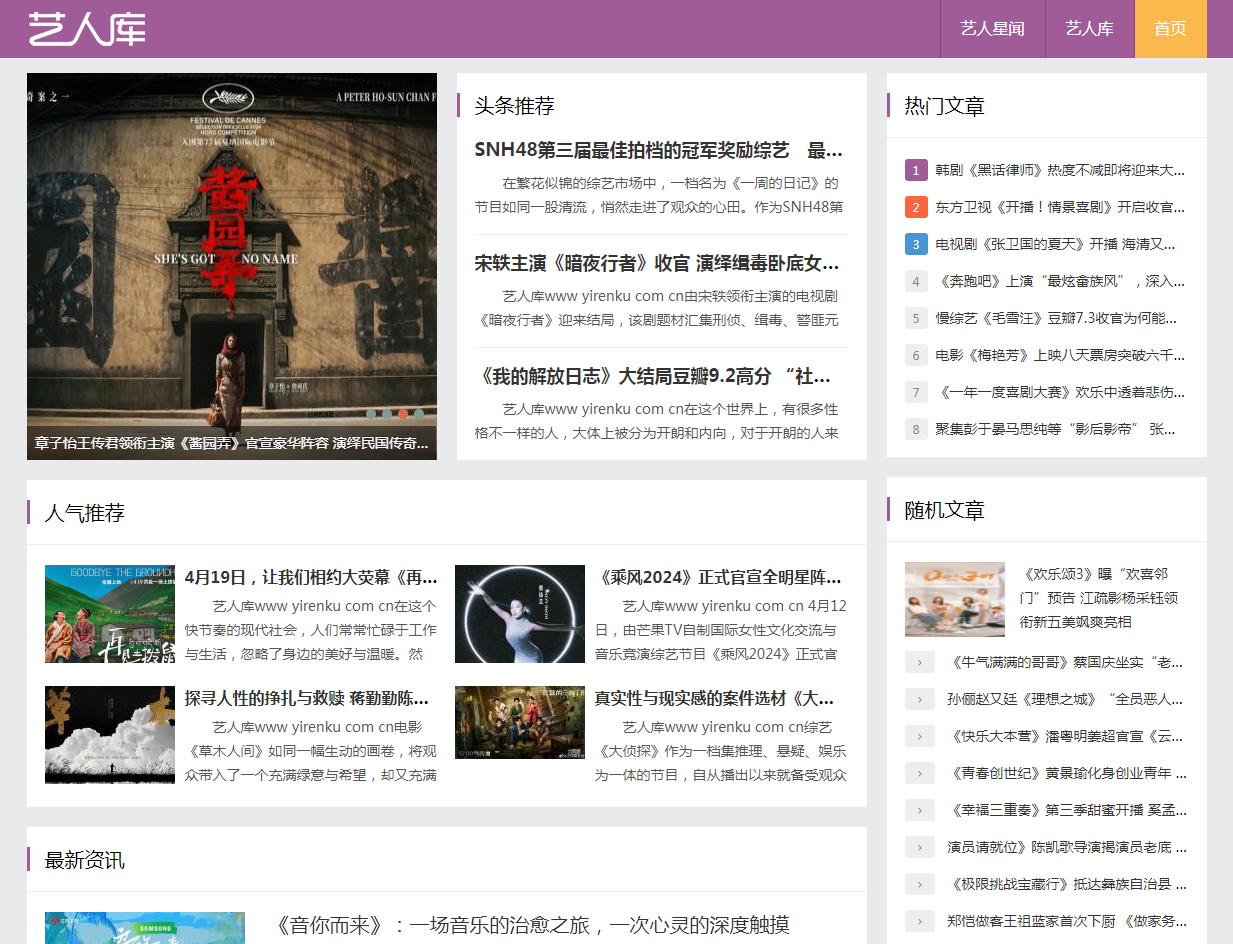Open headline 宋轶主演《暗夜行者》收官
Viewport: 1233px width, 944px height.
(657, 264)
